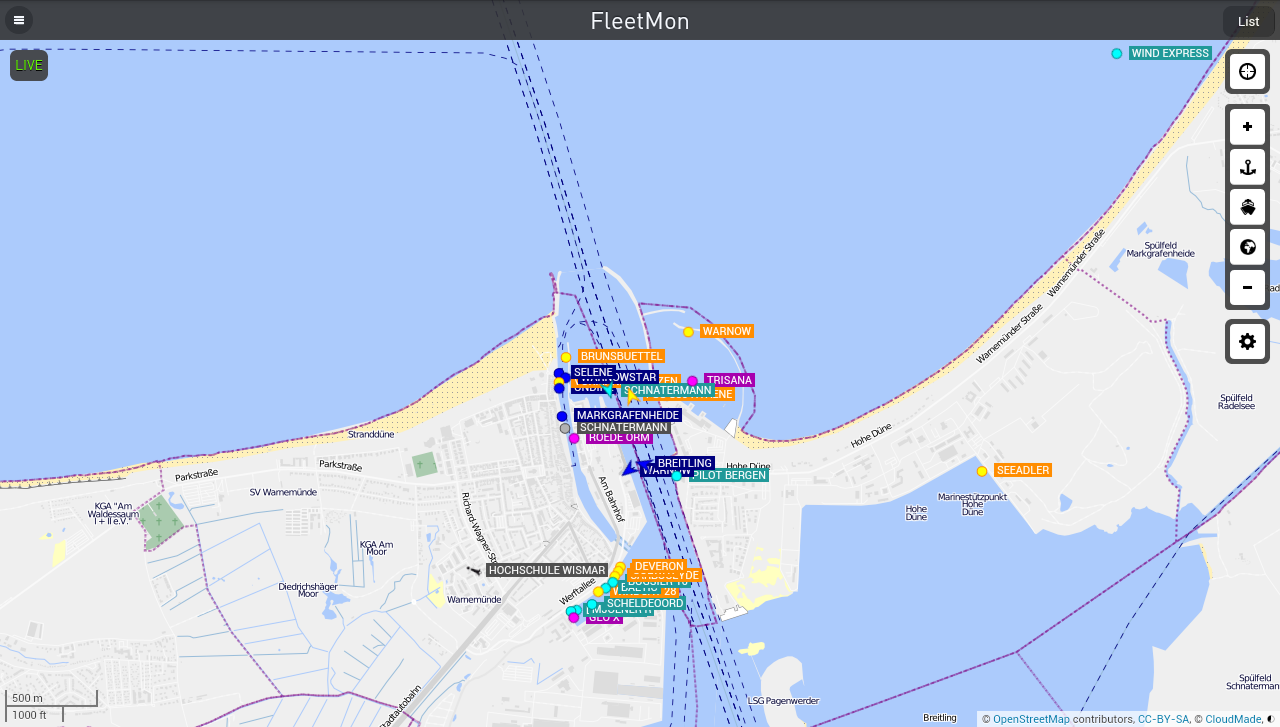The height and width of the screenshot is (727, 1280).
Task: Open map settings gear
Action: (1247, 341)
